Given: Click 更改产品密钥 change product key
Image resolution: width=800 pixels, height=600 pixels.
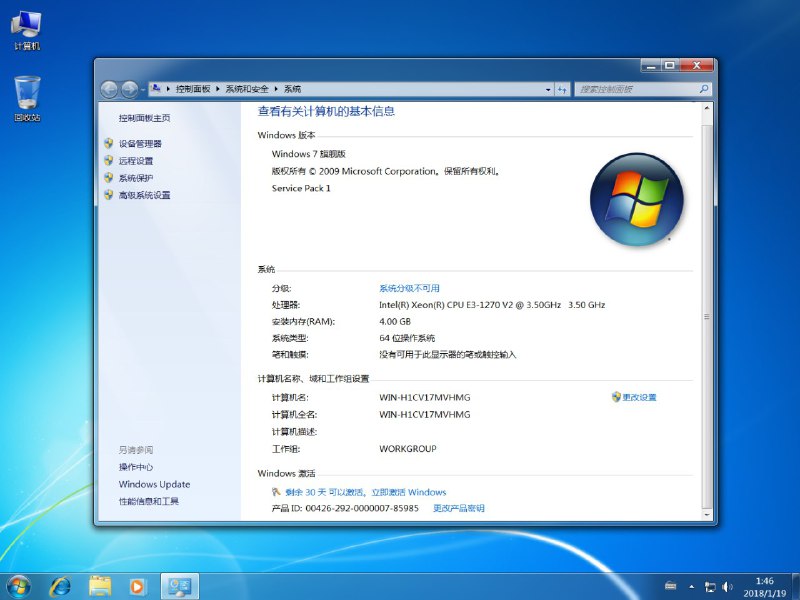Looking at the screenshot, I should pos(459,508).
